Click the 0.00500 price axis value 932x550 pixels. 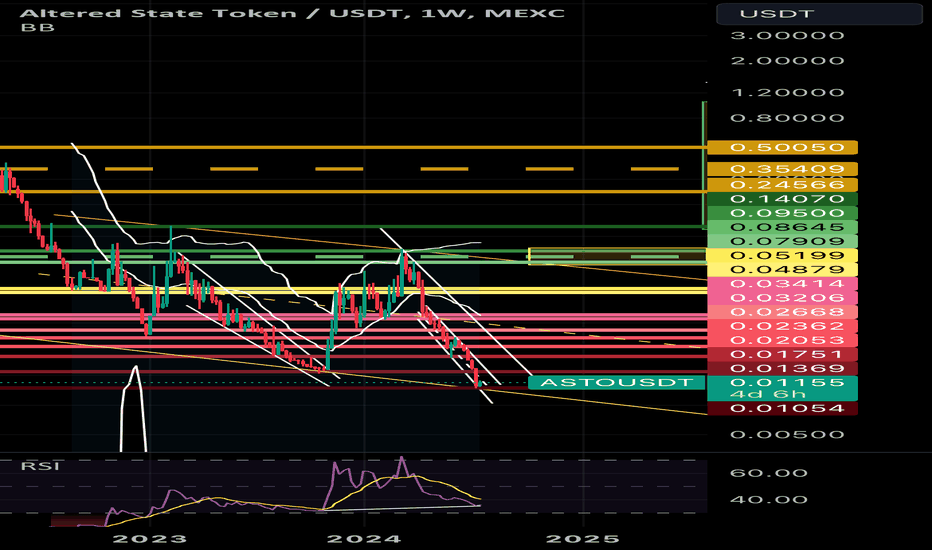click(787, 435)
